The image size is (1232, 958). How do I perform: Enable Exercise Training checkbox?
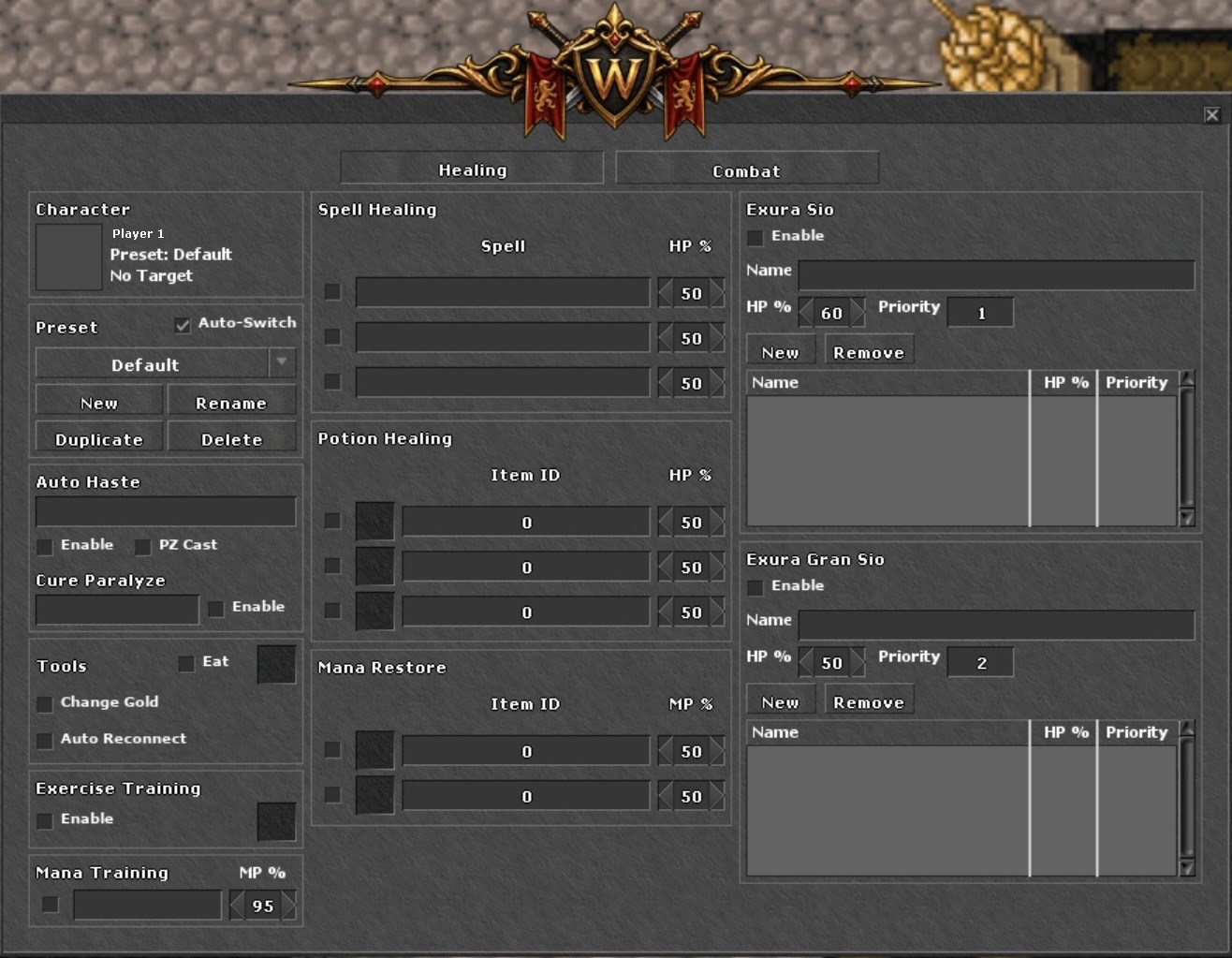pyautogui.click(x=44, y=820)
